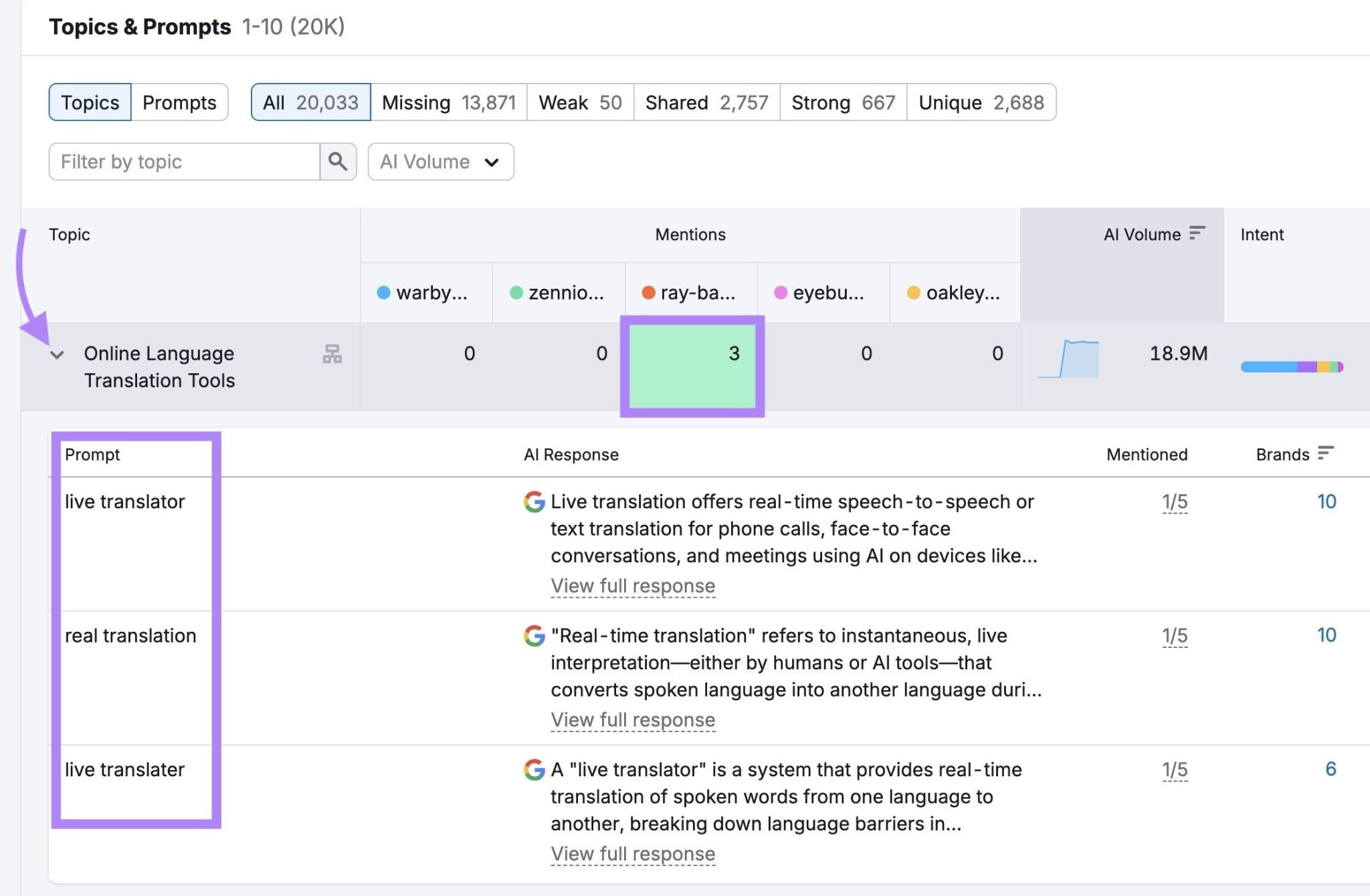Select the Topics tab

[90, 102]
